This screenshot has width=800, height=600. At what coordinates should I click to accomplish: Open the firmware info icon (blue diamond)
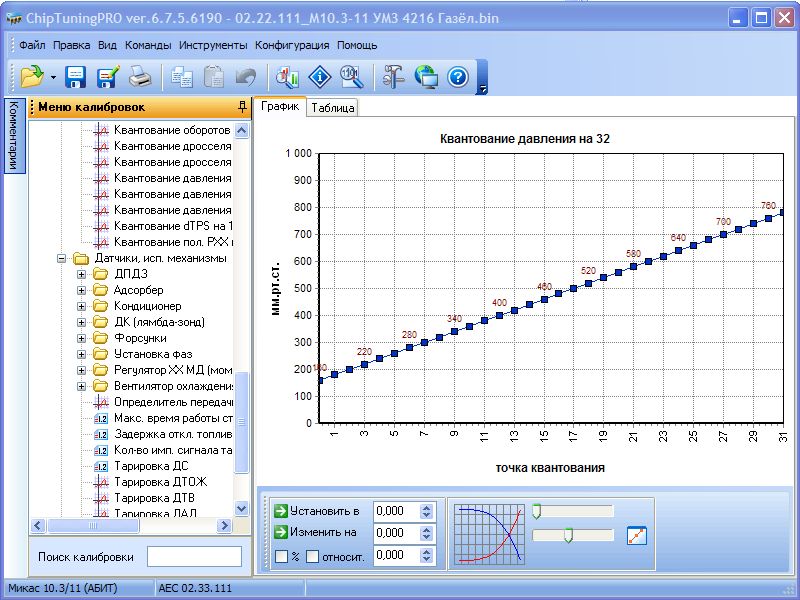point(319,76)
